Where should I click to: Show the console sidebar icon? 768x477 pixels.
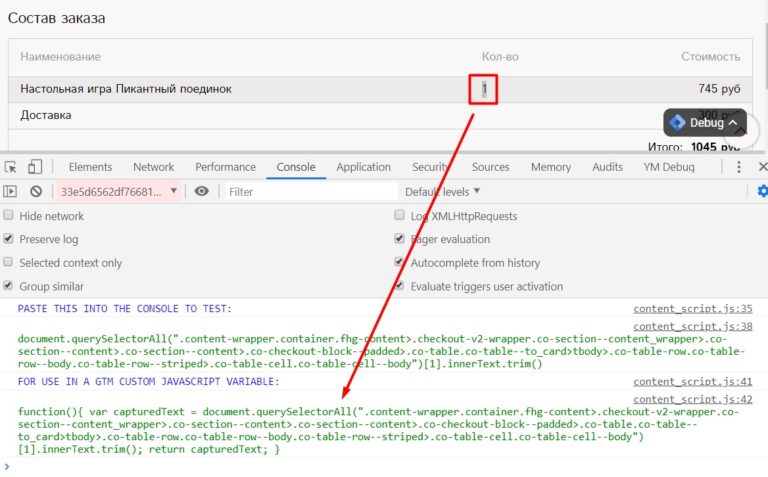pos(10,191)
